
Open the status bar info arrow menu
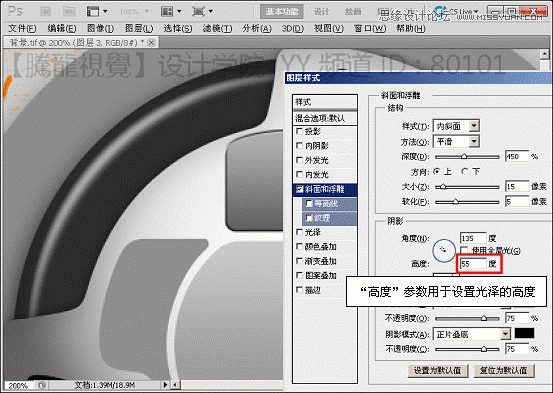point(165,385)
